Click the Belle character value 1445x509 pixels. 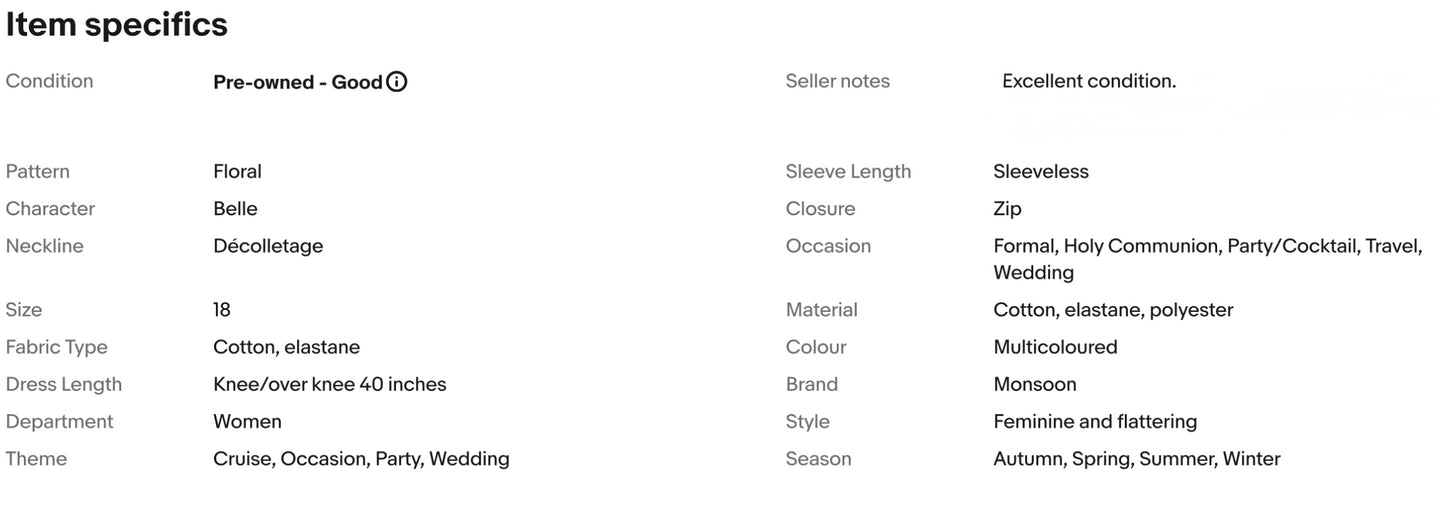click(x=235, y=208)
